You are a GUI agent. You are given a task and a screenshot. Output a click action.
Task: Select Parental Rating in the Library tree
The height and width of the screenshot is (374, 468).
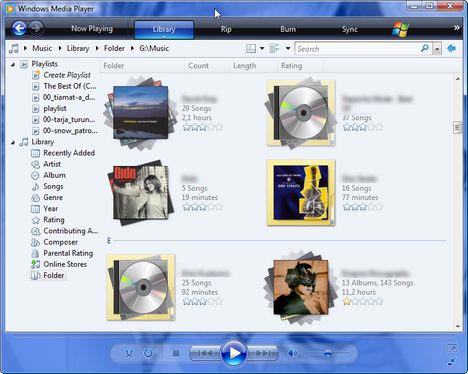pyautogui.click(x=68, y=253)
